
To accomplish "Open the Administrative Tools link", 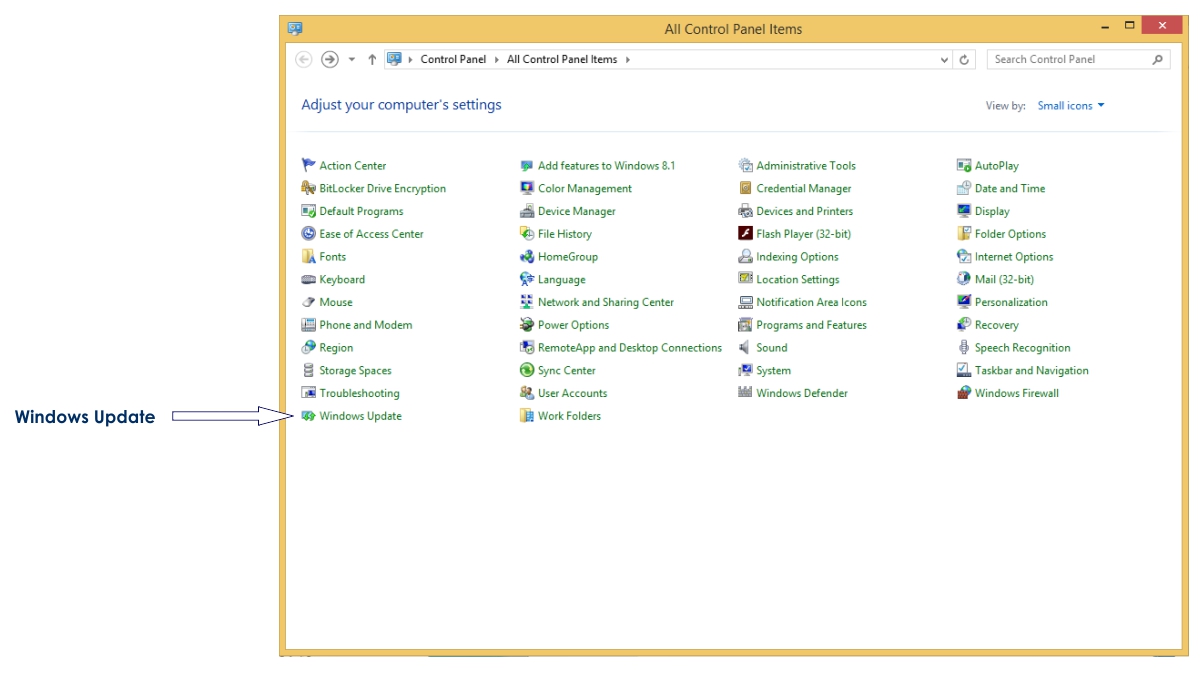I will click(806, 166).
